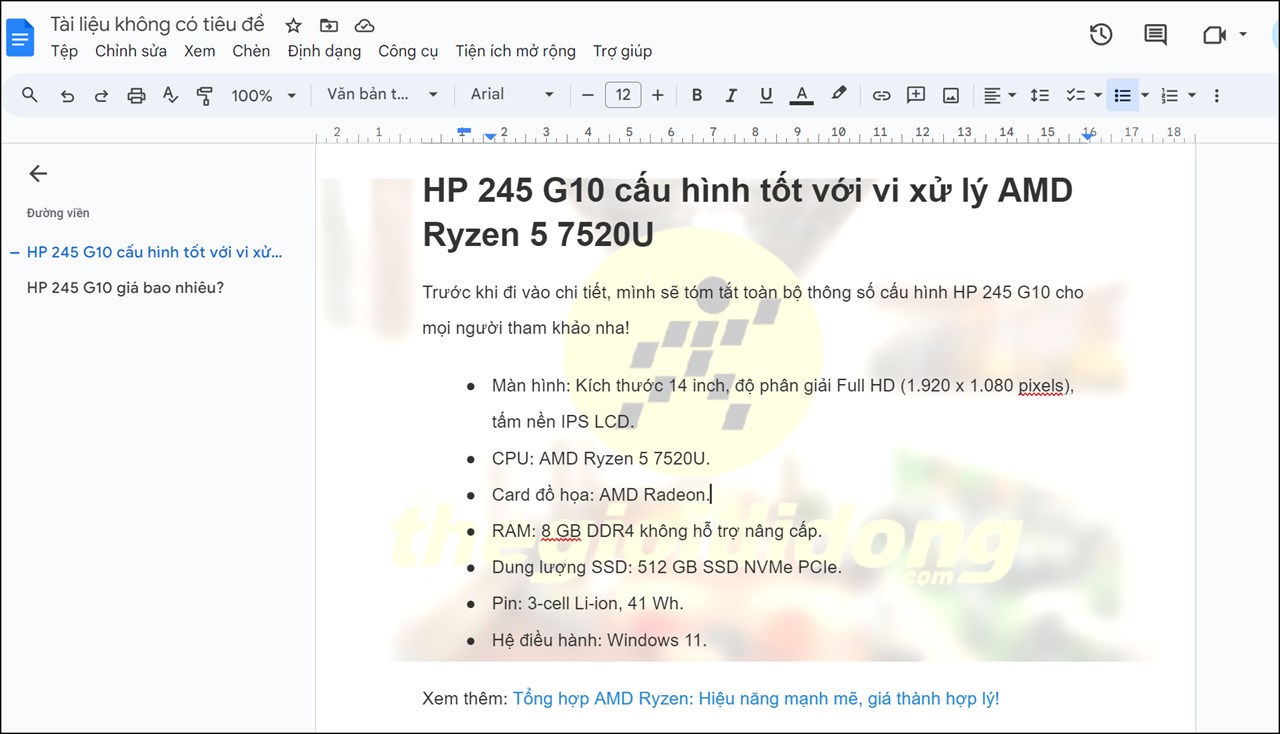Image resolution: width=1280 pixels, height=734 pixels.
Task: Open the Chèn menu
Action: pos(251,51)
